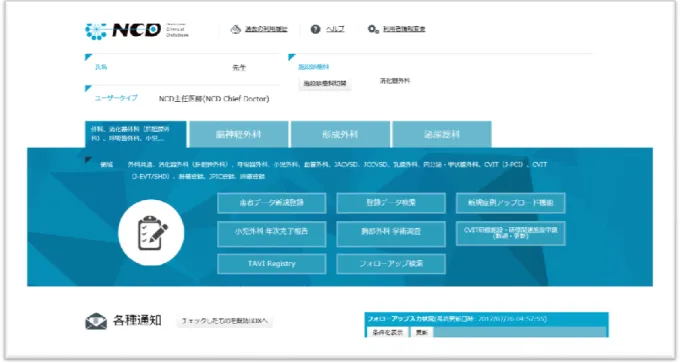Click the new patient data registration button
This screenshot has height=362, width=680.
(x=271, y=203)
